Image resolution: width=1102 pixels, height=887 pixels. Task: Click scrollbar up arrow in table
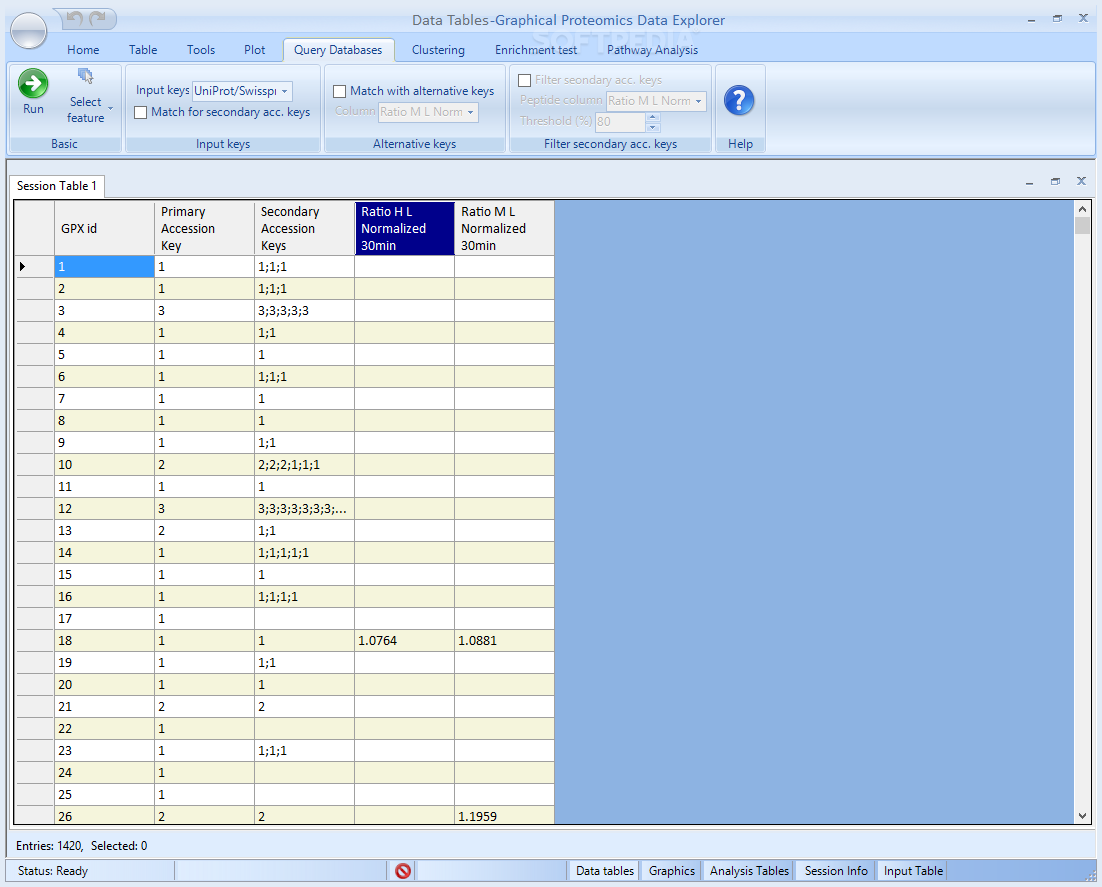(x=1082, y=209)
